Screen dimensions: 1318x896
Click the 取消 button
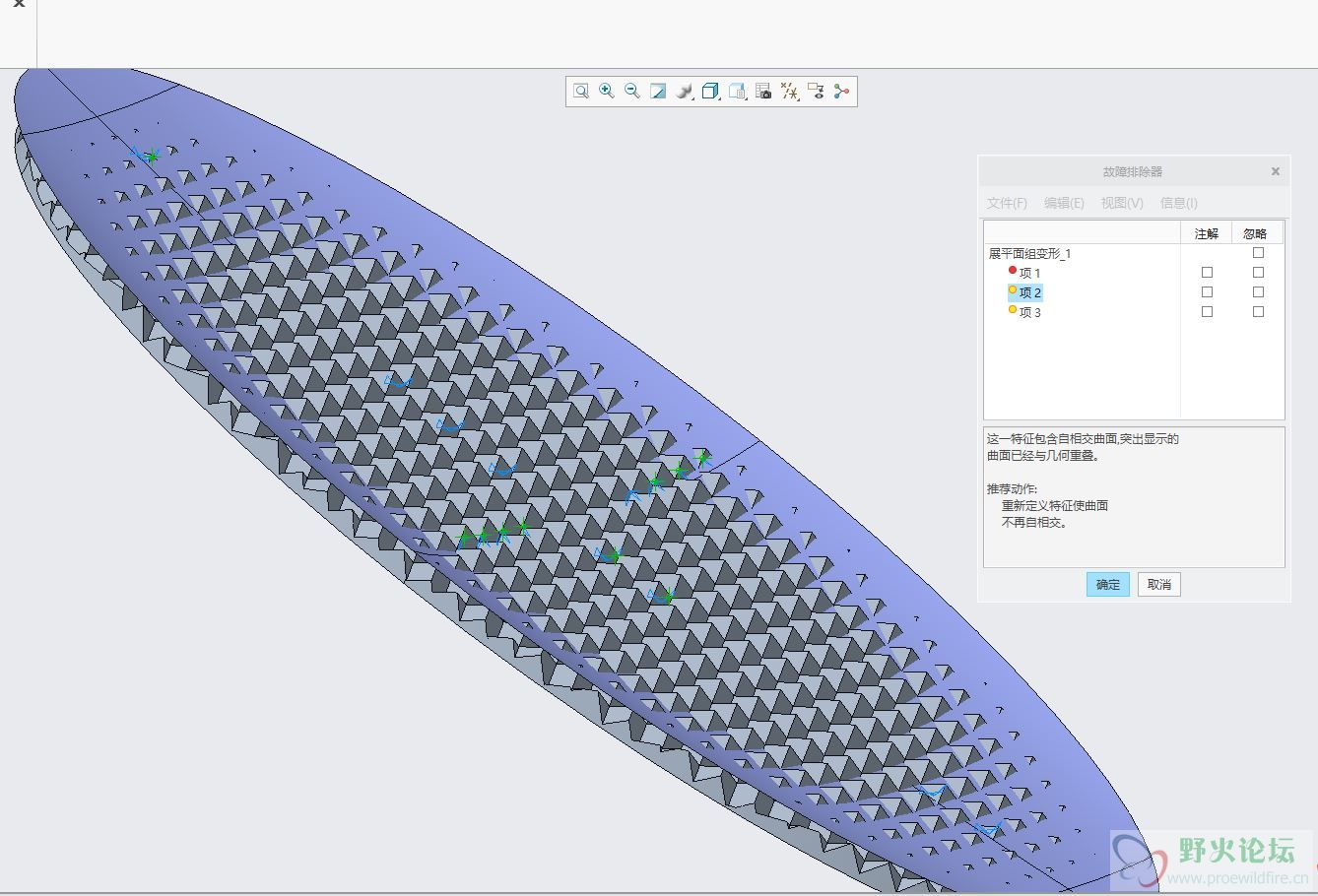click(x=1159, y=584)
